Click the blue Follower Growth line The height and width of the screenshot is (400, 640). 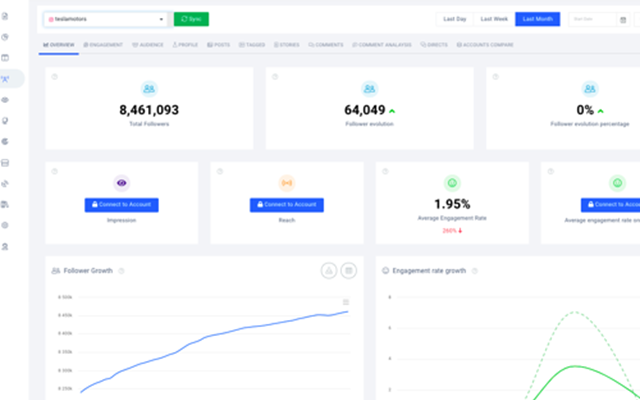pyautogui.click(x=214, y=335)
